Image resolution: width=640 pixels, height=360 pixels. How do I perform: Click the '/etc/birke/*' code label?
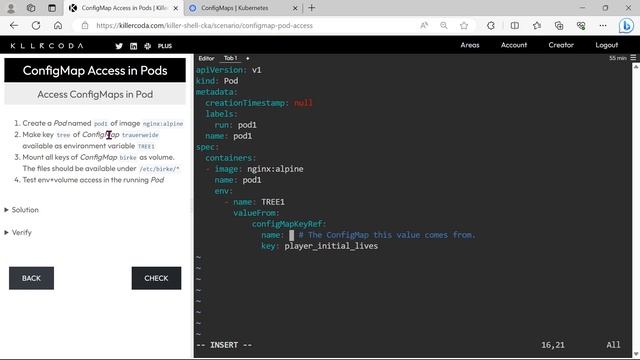click(x=159, y=169)
